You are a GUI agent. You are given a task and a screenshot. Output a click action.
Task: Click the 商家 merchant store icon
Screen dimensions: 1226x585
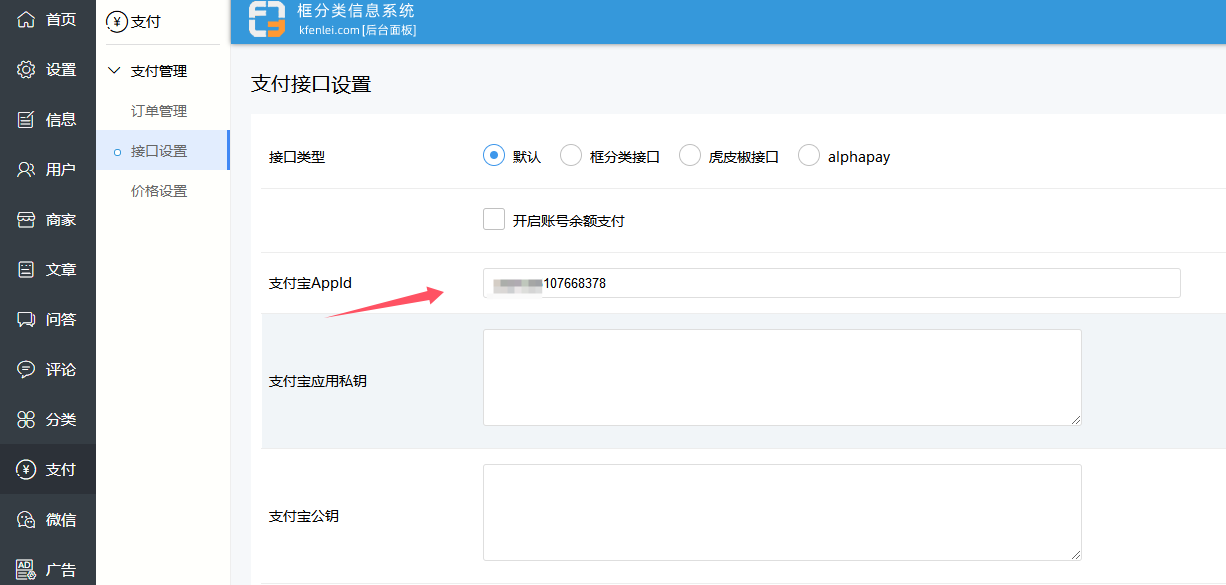[26, 219]
